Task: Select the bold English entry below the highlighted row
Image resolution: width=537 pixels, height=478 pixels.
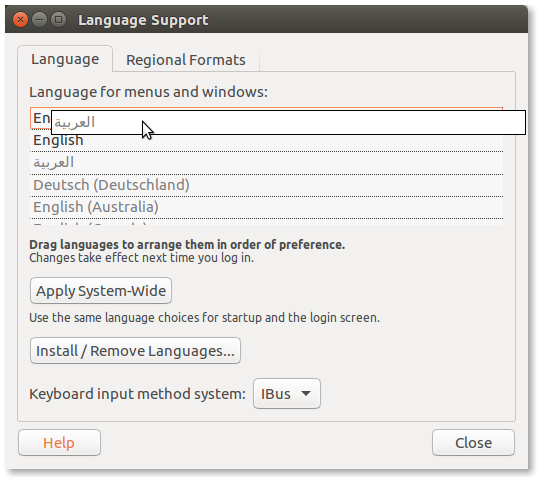Action: tap(266, 140)
